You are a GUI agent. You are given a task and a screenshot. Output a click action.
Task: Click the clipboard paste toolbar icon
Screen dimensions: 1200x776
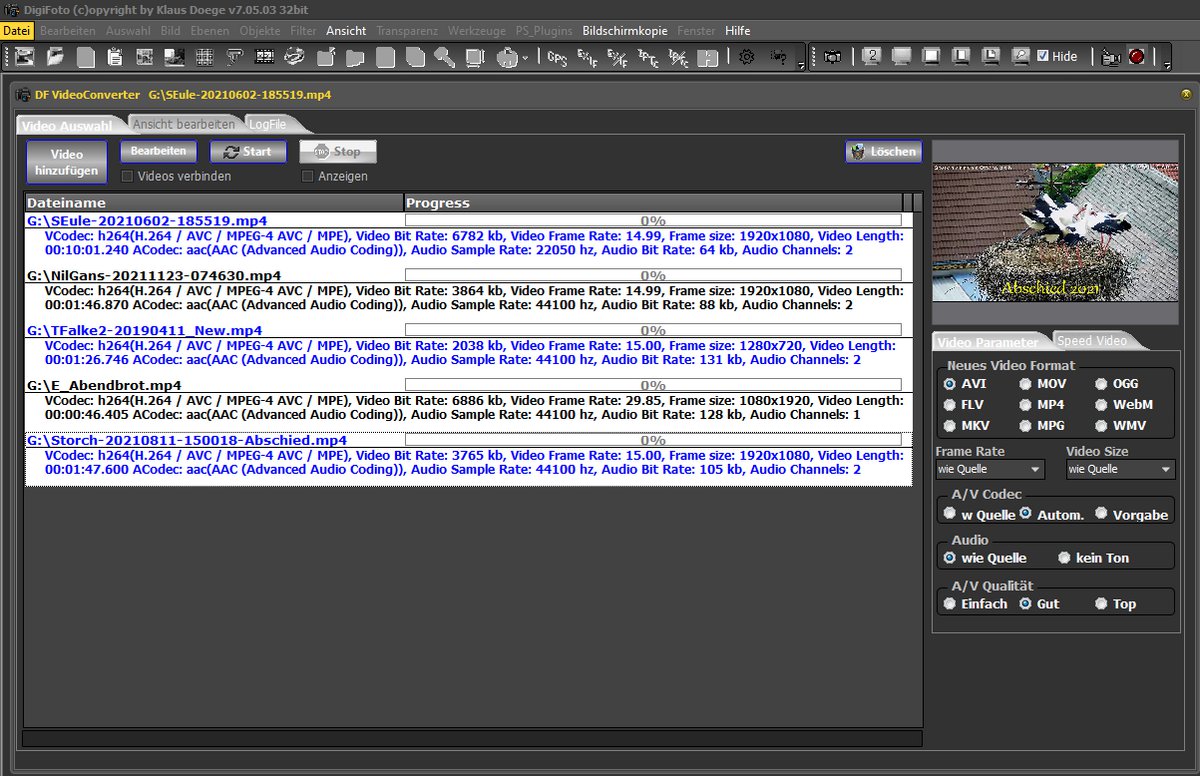pos(116,57)
